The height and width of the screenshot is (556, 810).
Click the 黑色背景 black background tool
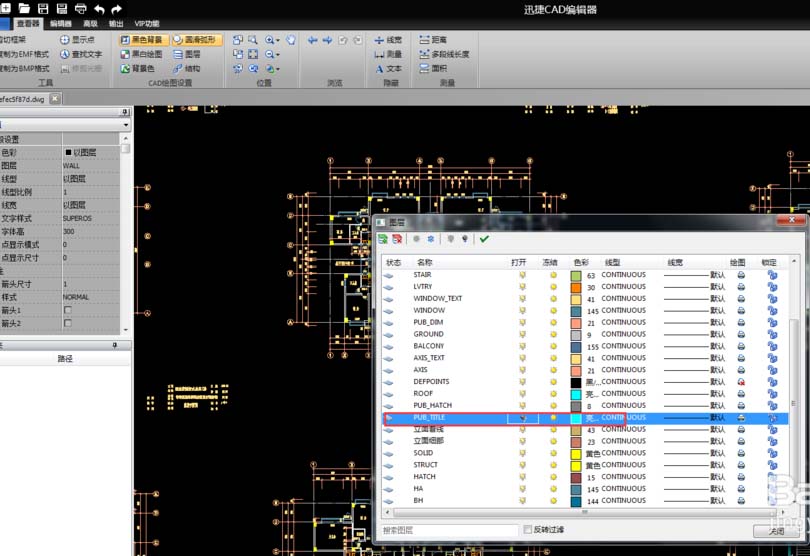tap(141, 40)
